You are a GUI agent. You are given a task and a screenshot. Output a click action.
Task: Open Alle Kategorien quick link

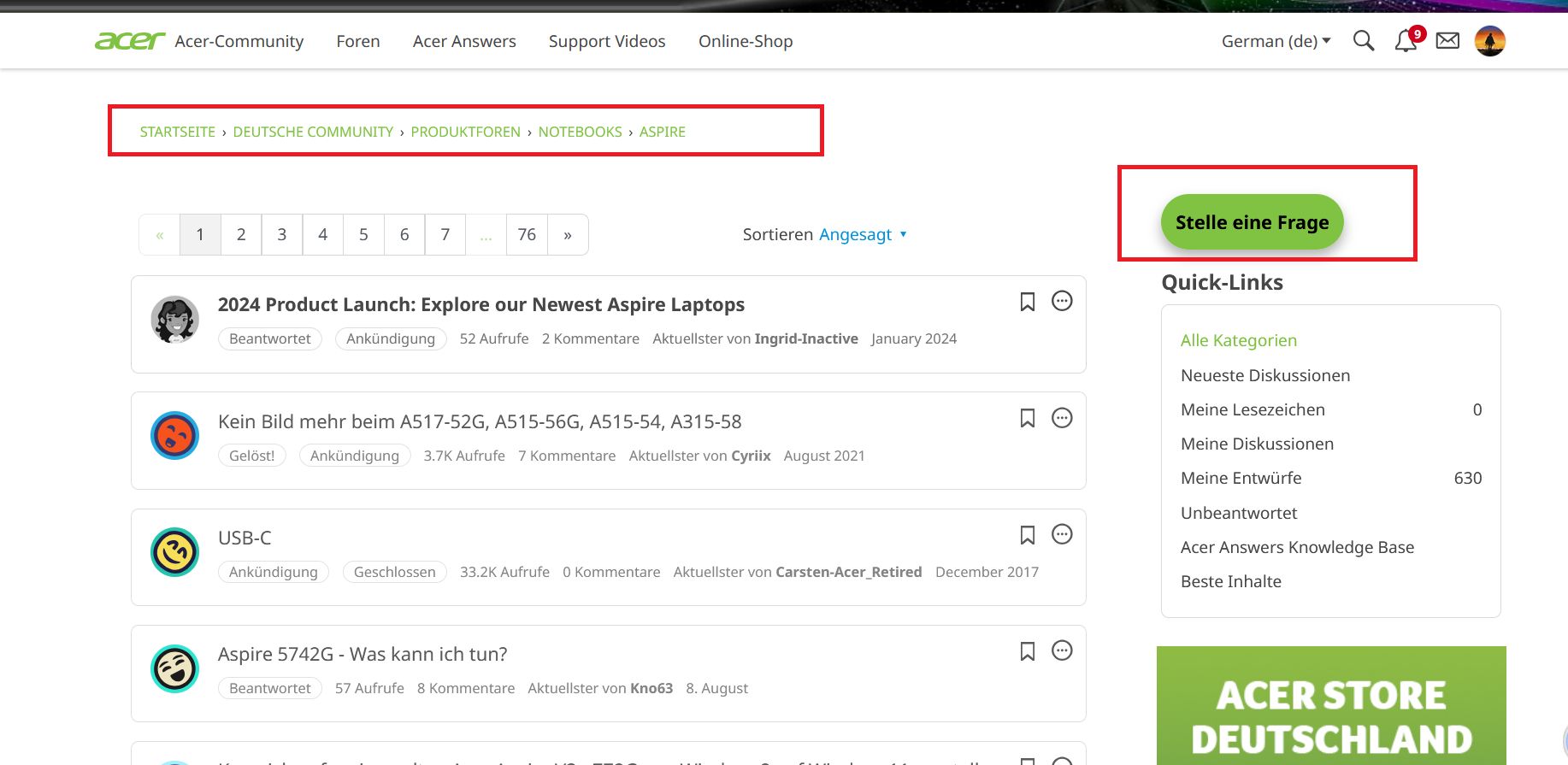click(x=1239, y=340)
